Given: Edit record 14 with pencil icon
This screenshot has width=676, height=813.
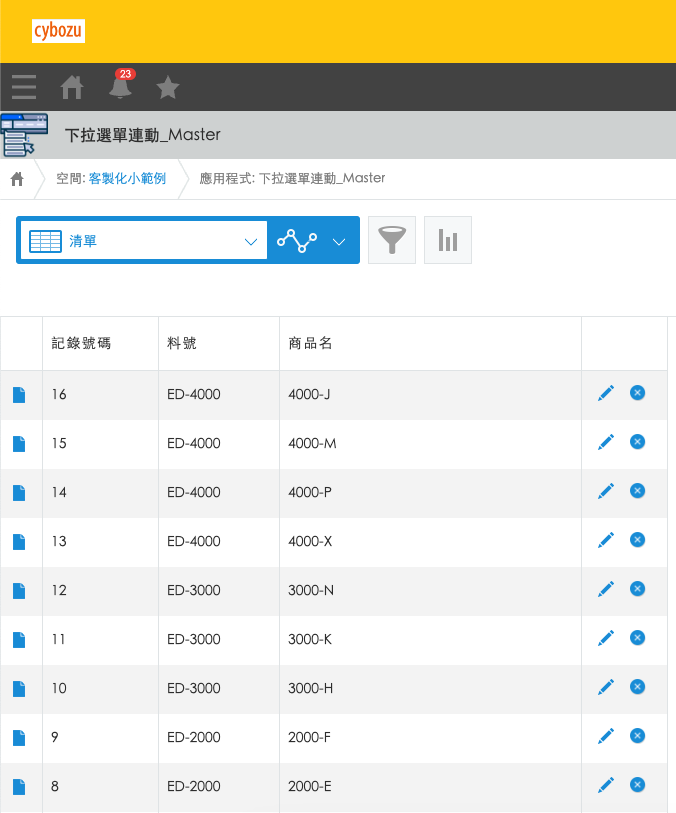Looking at the screenshot, I should [x=605, y=491].
